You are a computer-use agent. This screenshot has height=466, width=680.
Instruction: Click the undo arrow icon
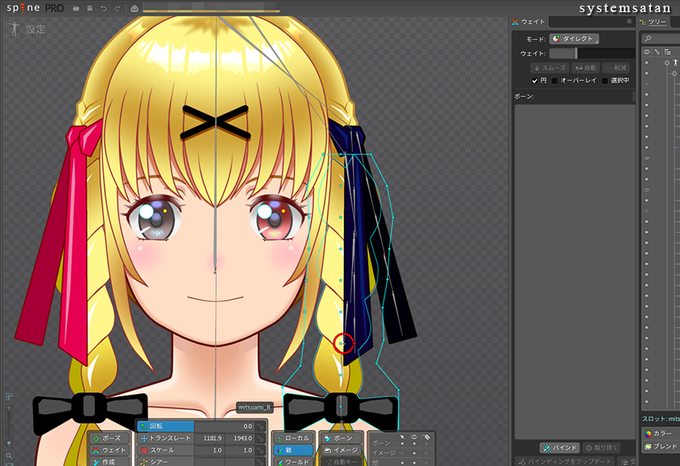104,8
